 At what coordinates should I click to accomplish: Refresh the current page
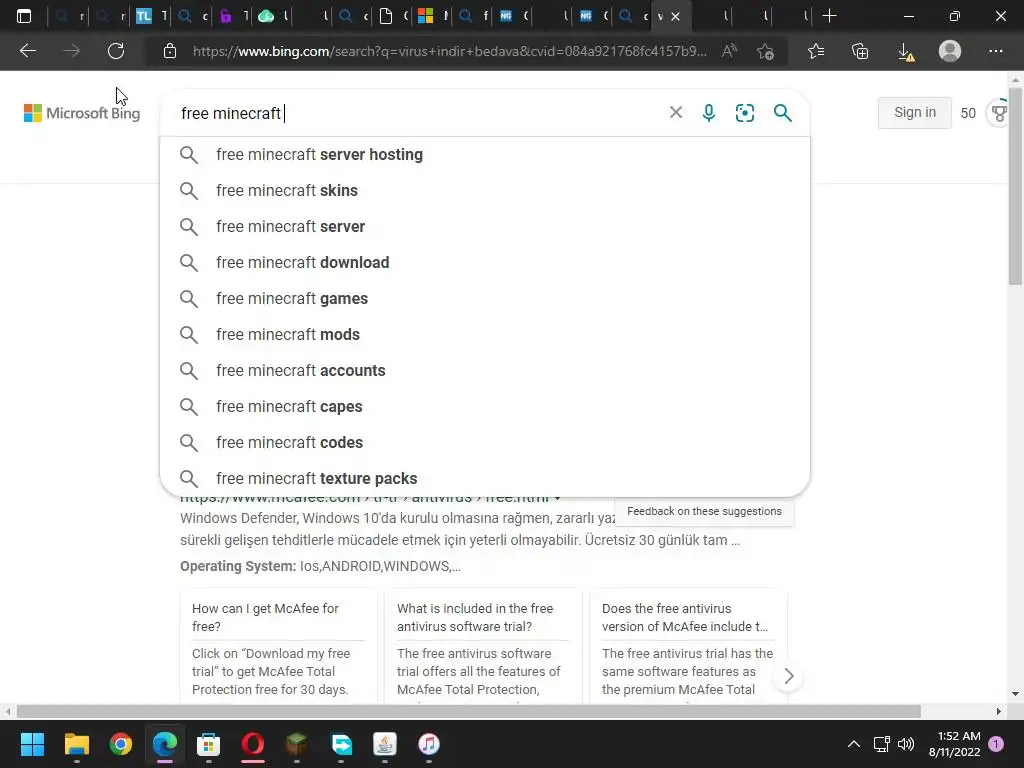(116, 51)
